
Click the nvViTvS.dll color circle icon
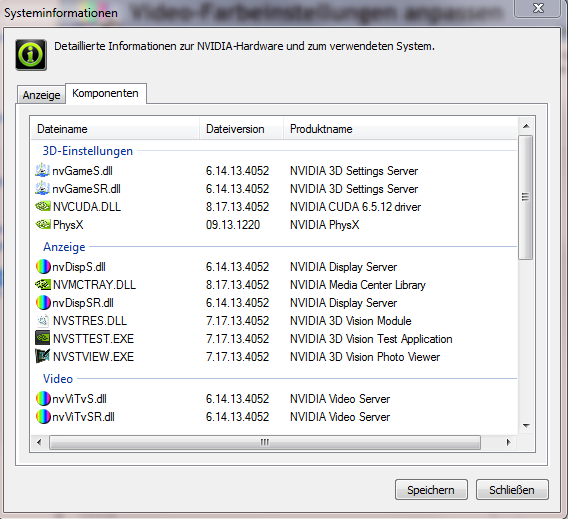[x=43, y=398]
